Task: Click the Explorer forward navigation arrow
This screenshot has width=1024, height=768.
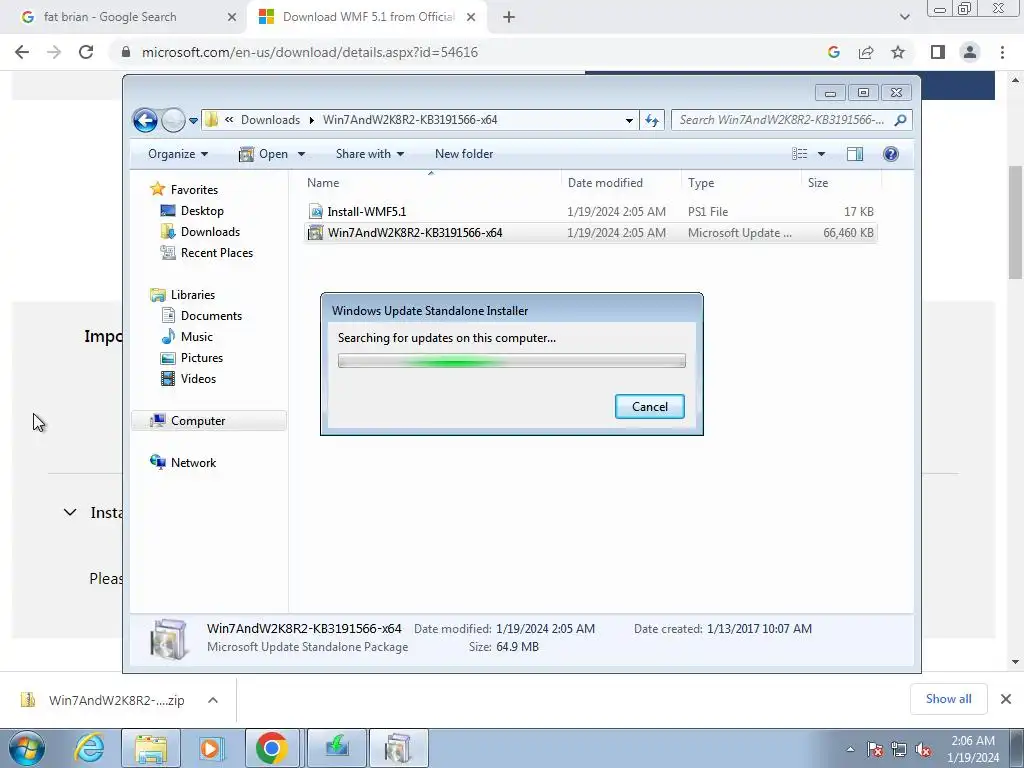Action: 173,120
